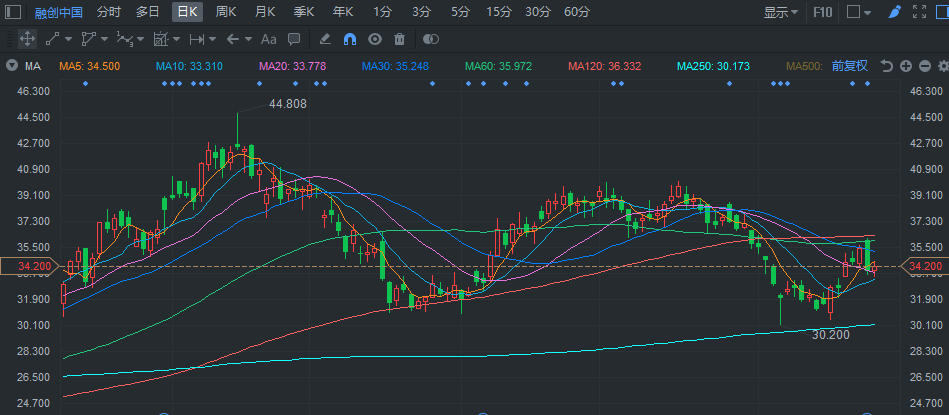Viewport: 949px width, 415px height.
Task: Select the 日K daily candlestick tab
Action: [x=188, y=11]
